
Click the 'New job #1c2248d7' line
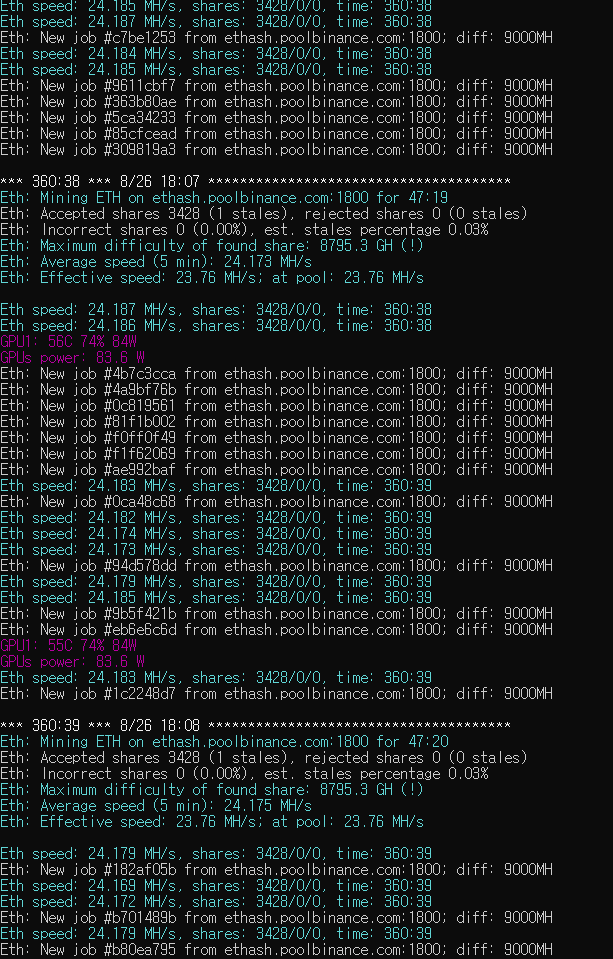coord(277,694)
